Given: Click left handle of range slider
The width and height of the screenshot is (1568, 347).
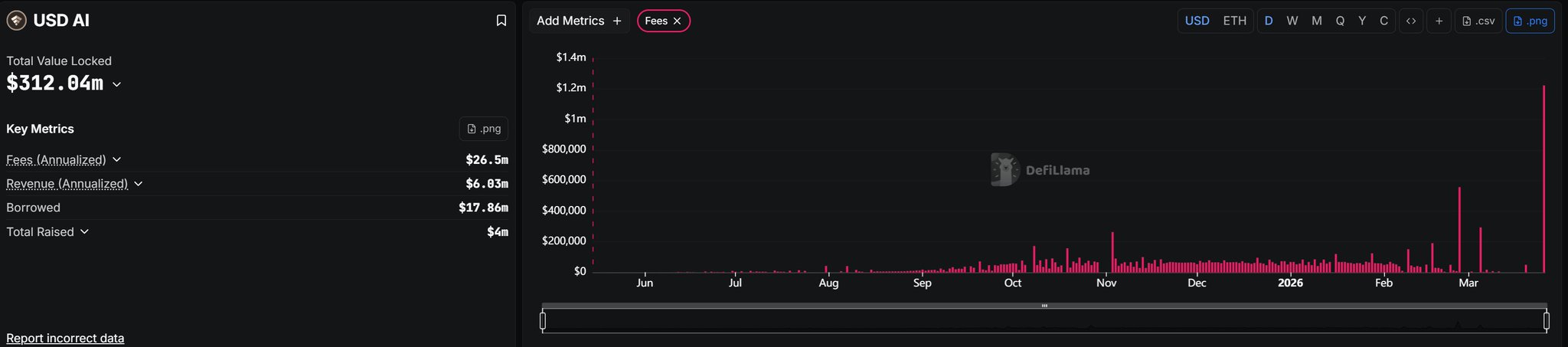Looking at the screenshot, I should (543, 321).
